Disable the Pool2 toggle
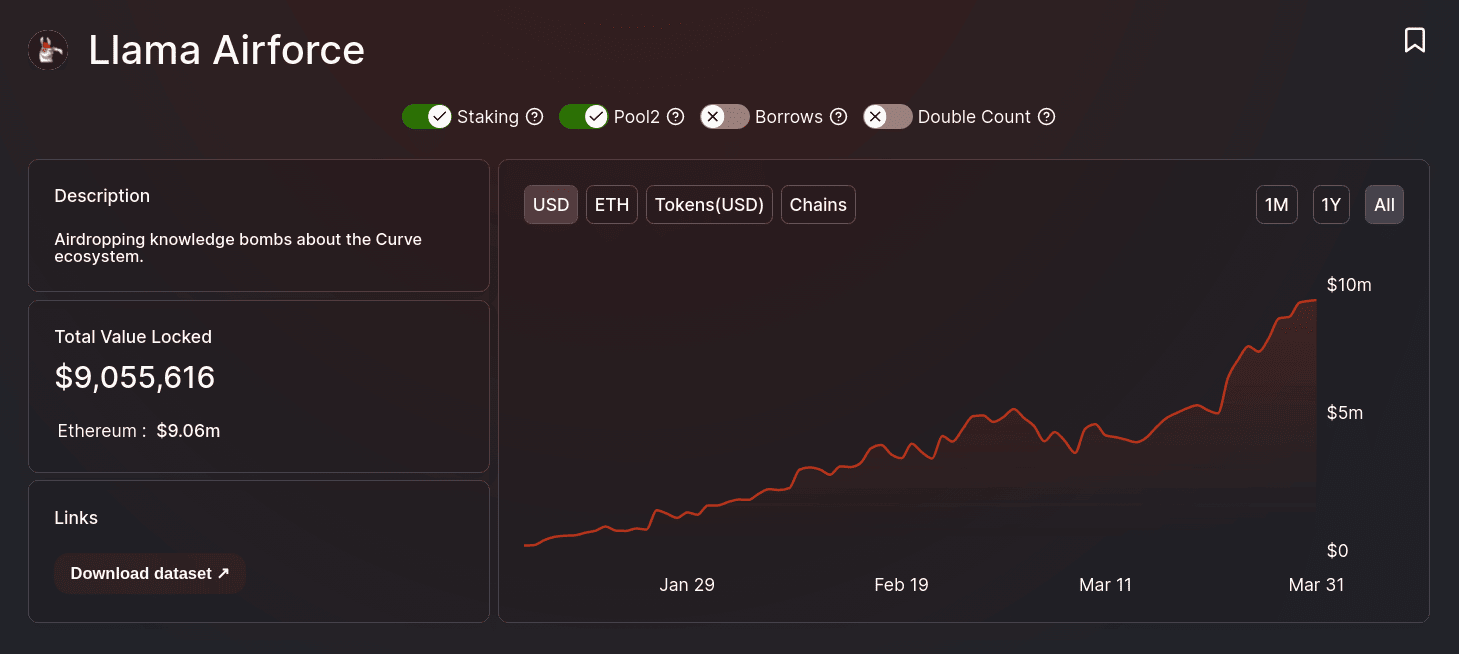 [x=584, y=117]
